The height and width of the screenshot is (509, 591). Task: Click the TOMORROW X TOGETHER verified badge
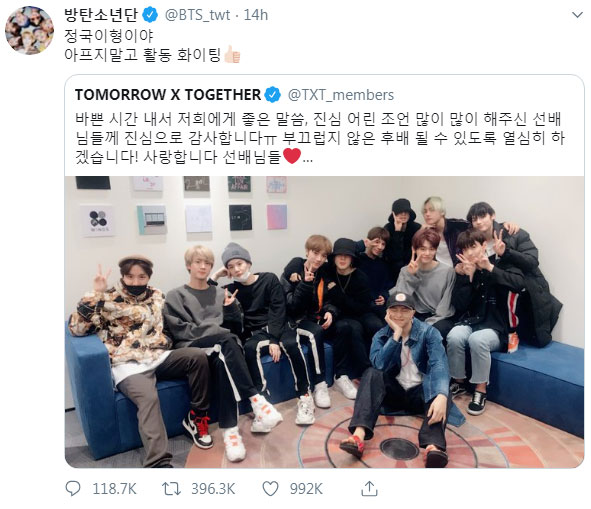tap(272, 94)
